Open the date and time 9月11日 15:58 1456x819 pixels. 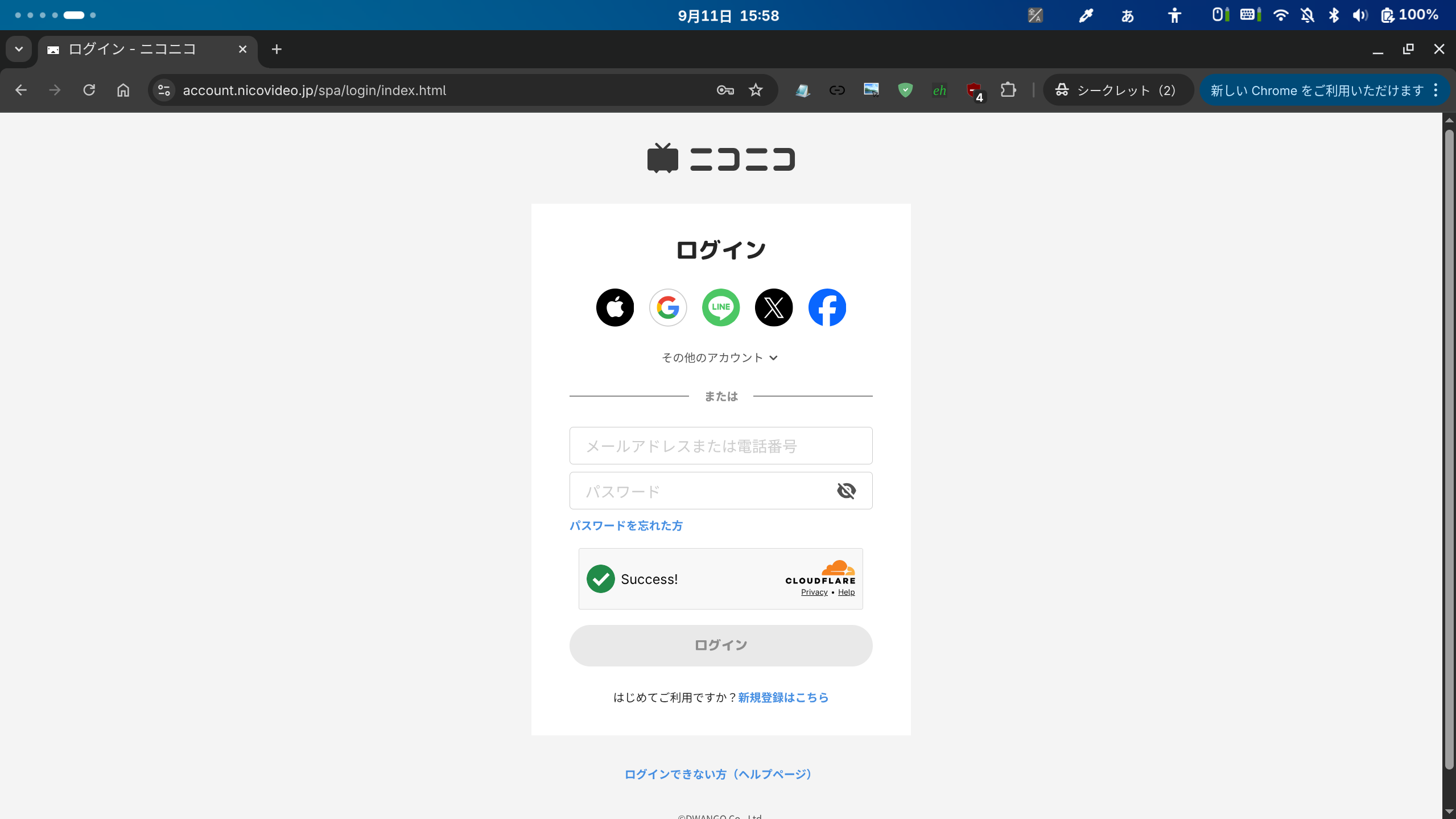728,15
